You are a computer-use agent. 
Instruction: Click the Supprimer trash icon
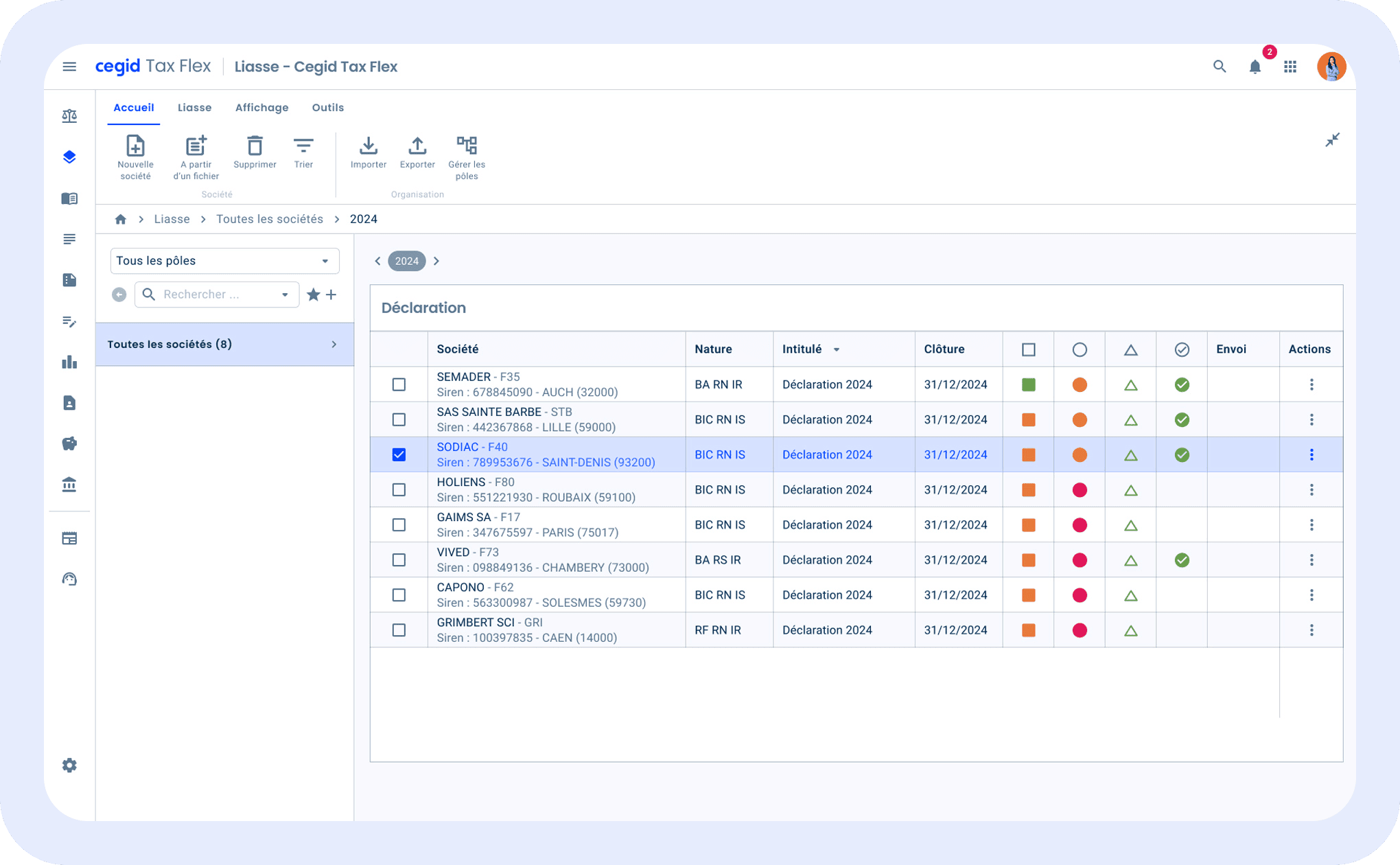pyautogui.click(x=255, y=146)
